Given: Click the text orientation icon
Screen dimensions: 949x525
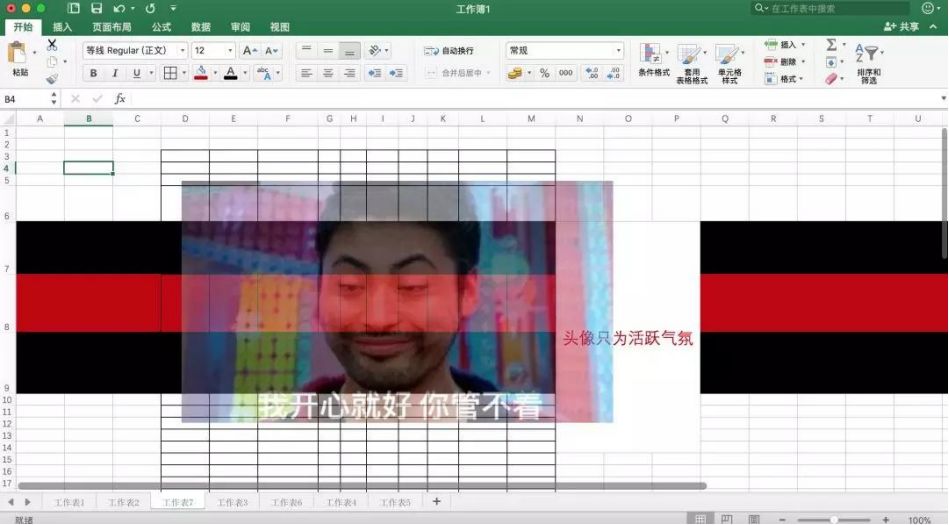Looking at the screenshot, I should (x=375, y=50).
